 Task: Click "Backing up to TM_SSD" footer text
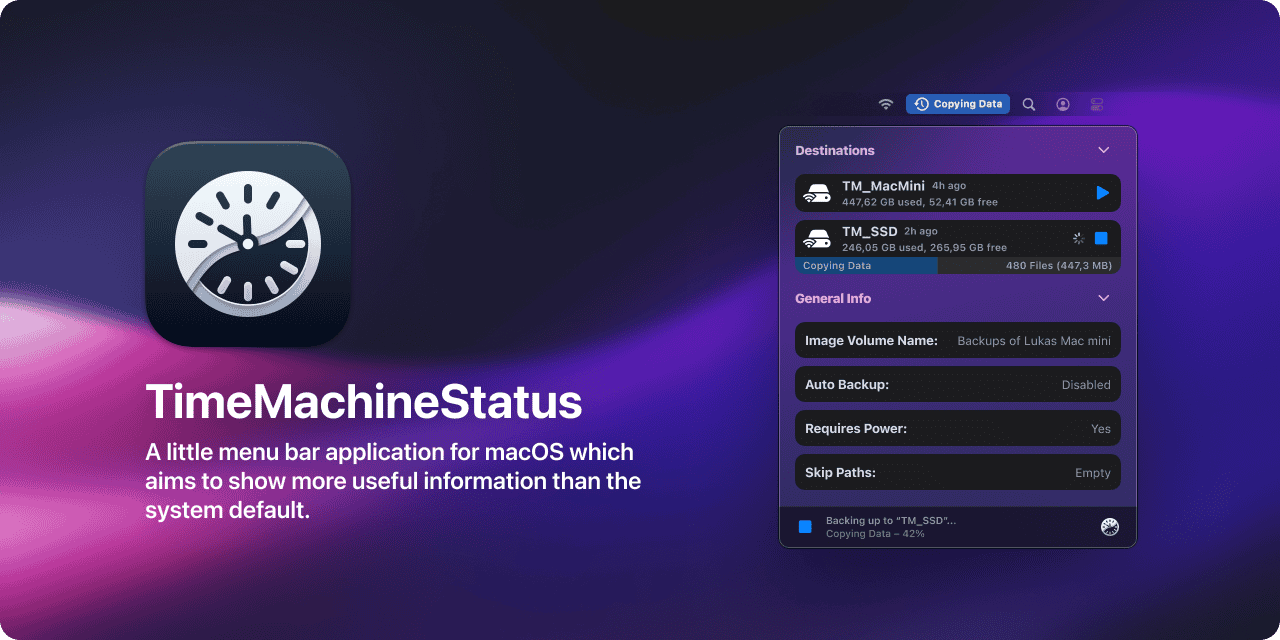click(x=891, y=521)
